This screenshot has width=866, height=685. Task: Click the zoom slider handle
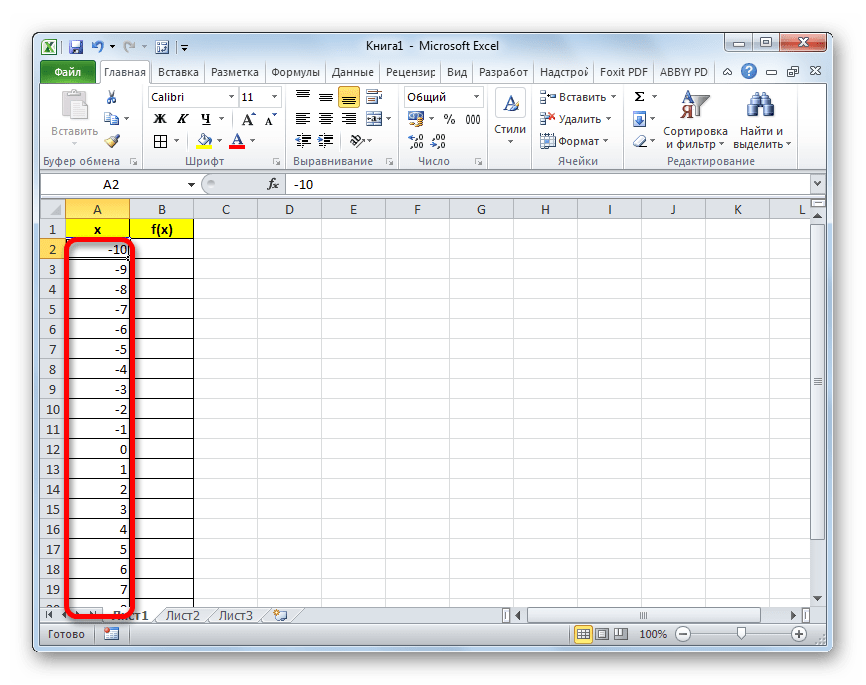pos(740,634)
